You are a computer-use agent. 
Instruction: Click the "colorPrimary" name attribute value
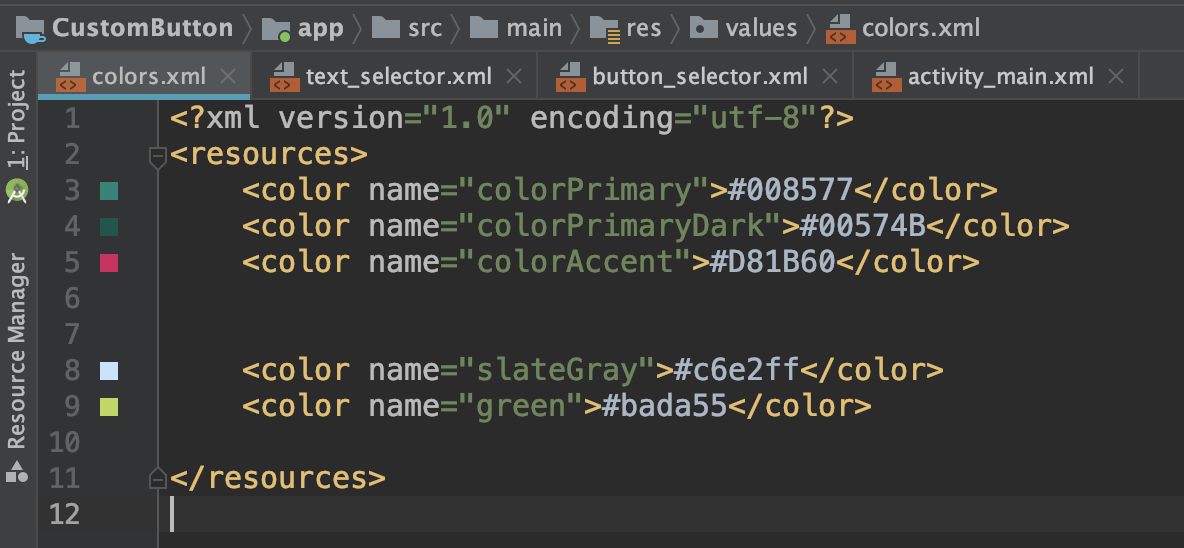pyautogui.click(x=584, y=190)
